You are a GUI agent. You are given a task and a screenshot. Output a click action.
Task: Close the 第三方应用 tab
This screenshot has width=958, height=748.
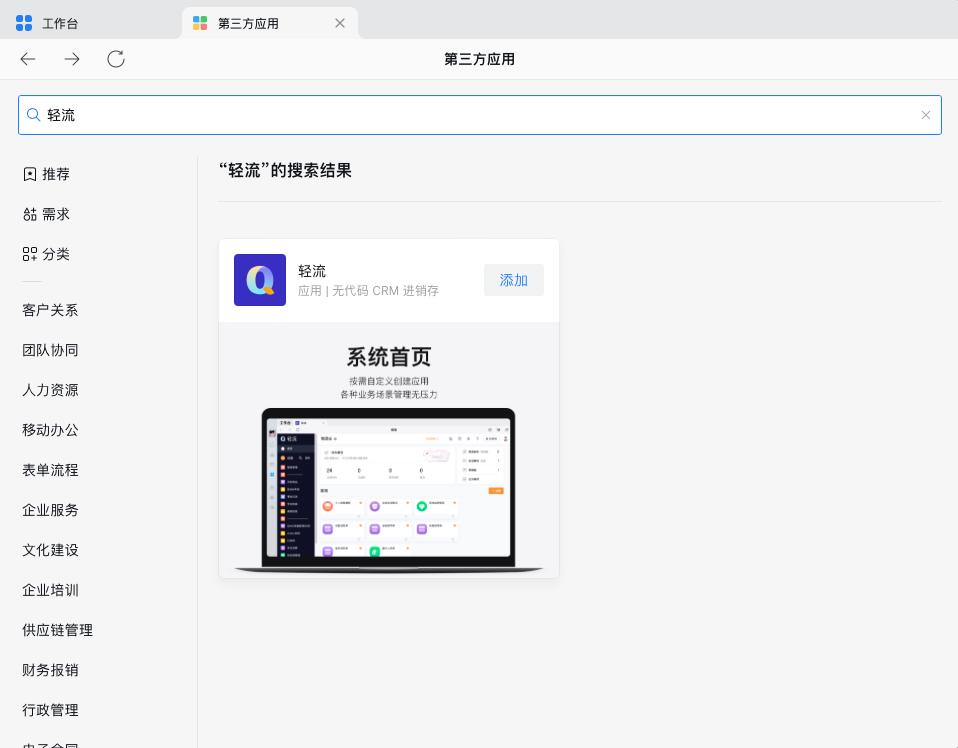point(340,23)
